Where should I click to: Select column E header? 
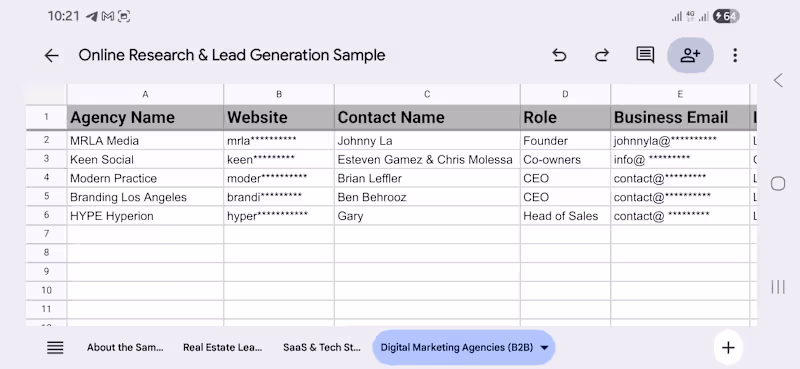680,94
